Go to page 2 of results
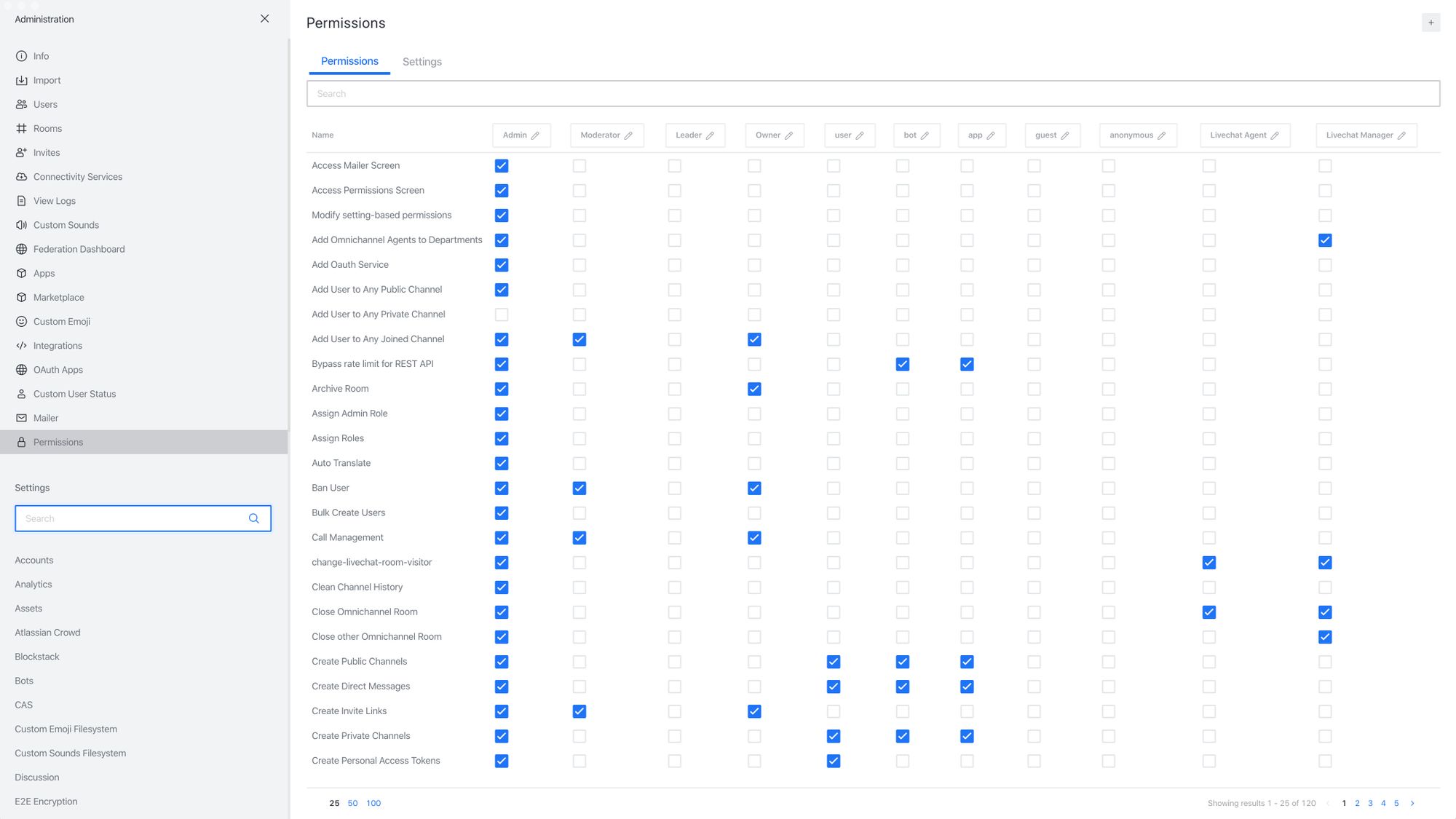Viewport: 1456px width, 819px height. click(x=1357, y=803)
